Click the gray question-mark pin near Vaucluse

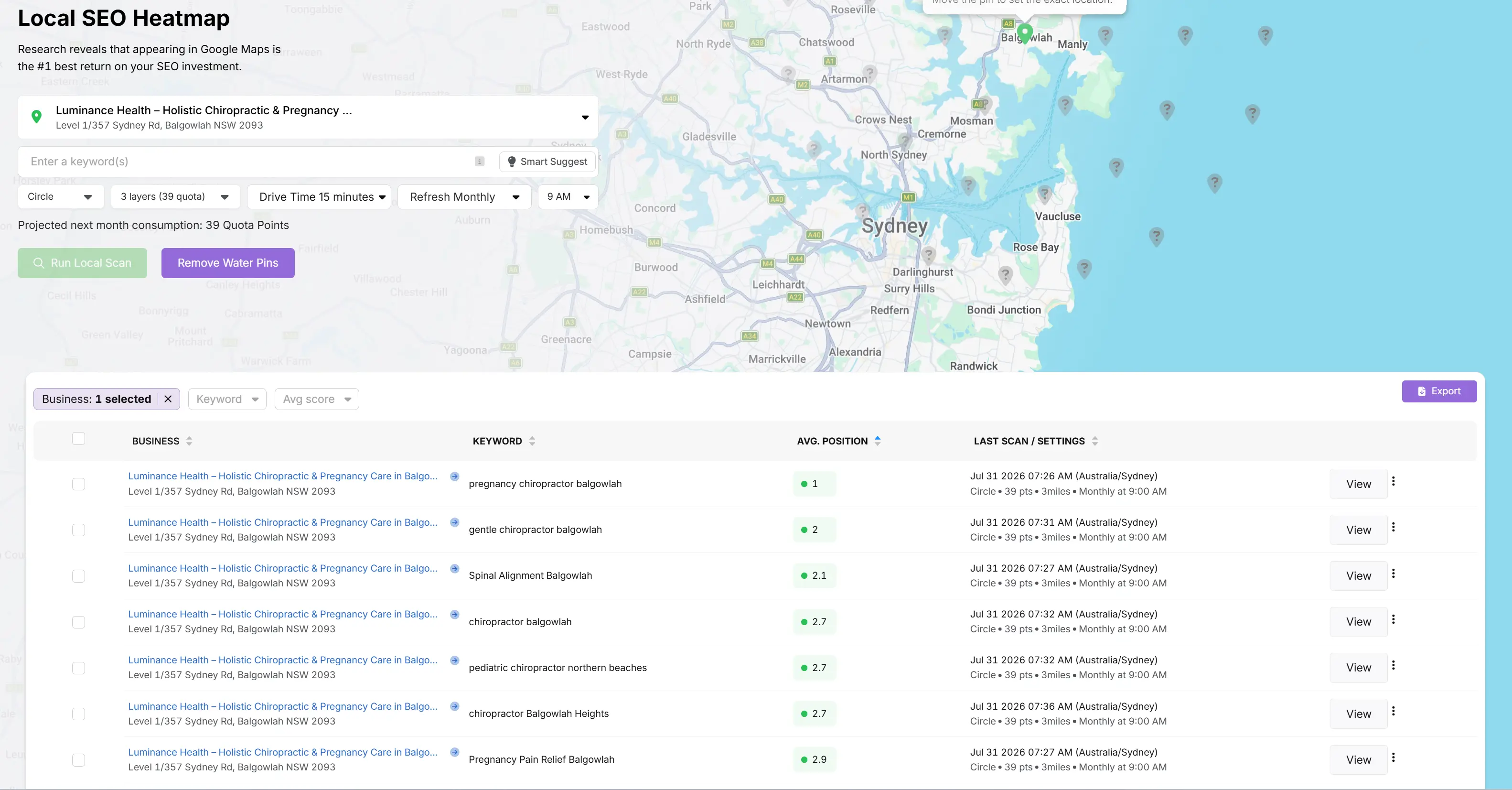[1044, 195]
